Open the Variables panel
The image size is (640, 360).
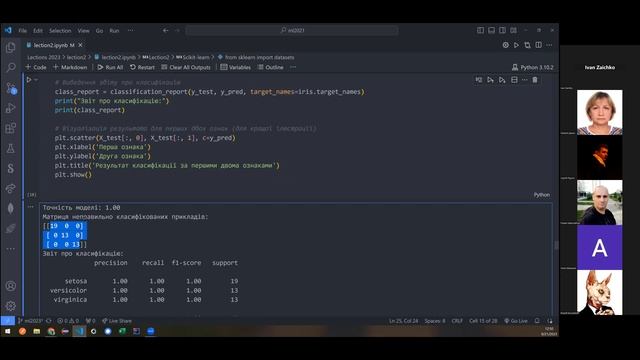click(x=236, y=67)
